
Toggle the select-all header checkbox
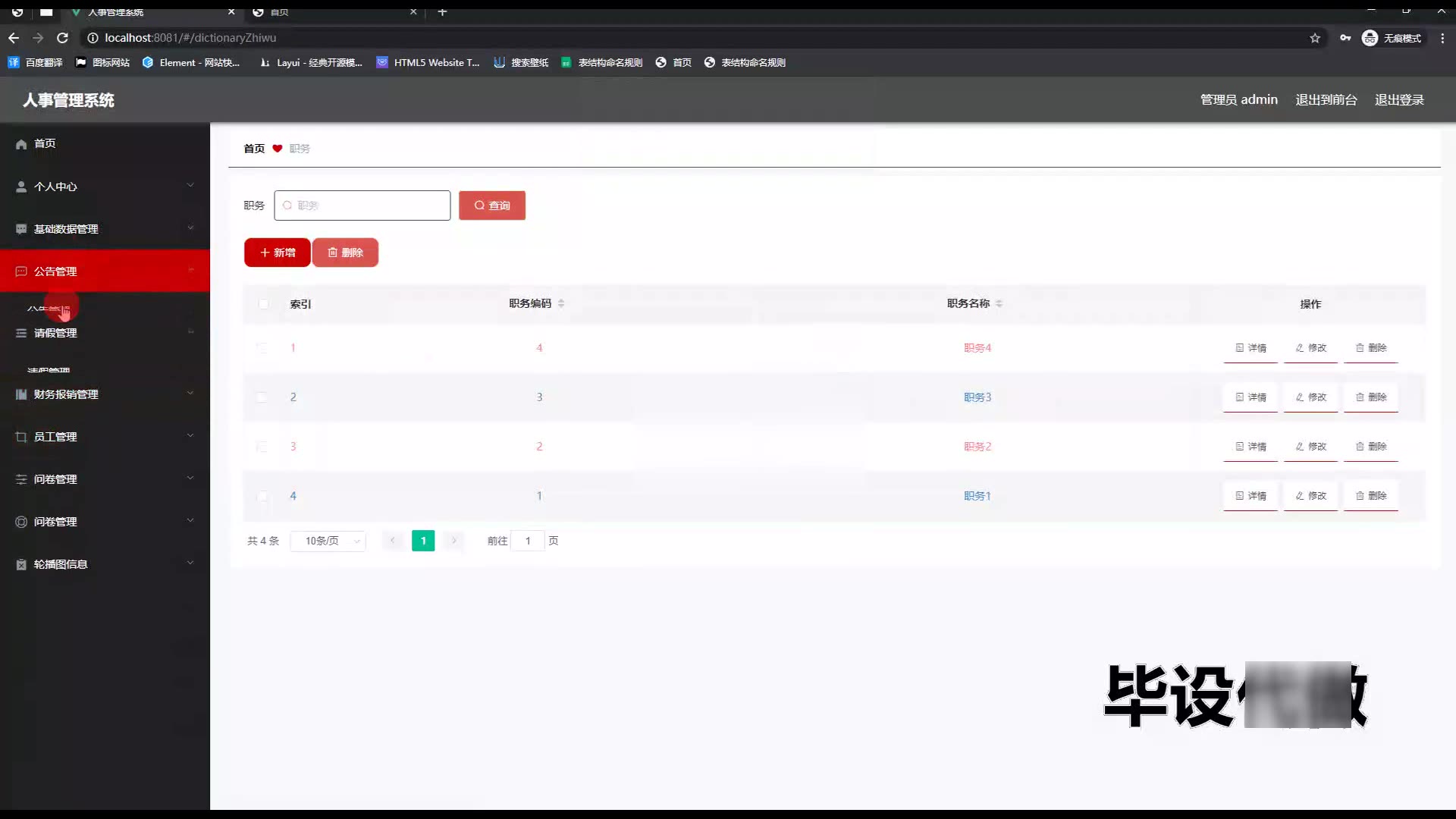pyautogui.click(x=263, y=304)
